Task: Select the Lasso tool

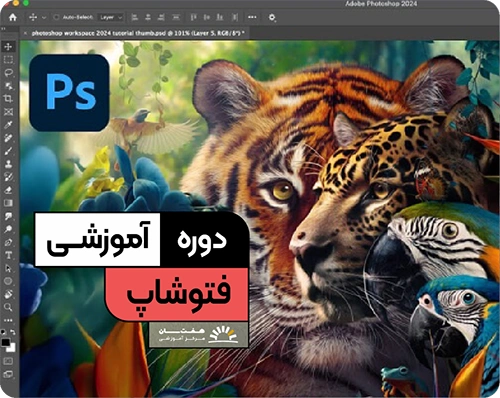Action: [8, 73]
